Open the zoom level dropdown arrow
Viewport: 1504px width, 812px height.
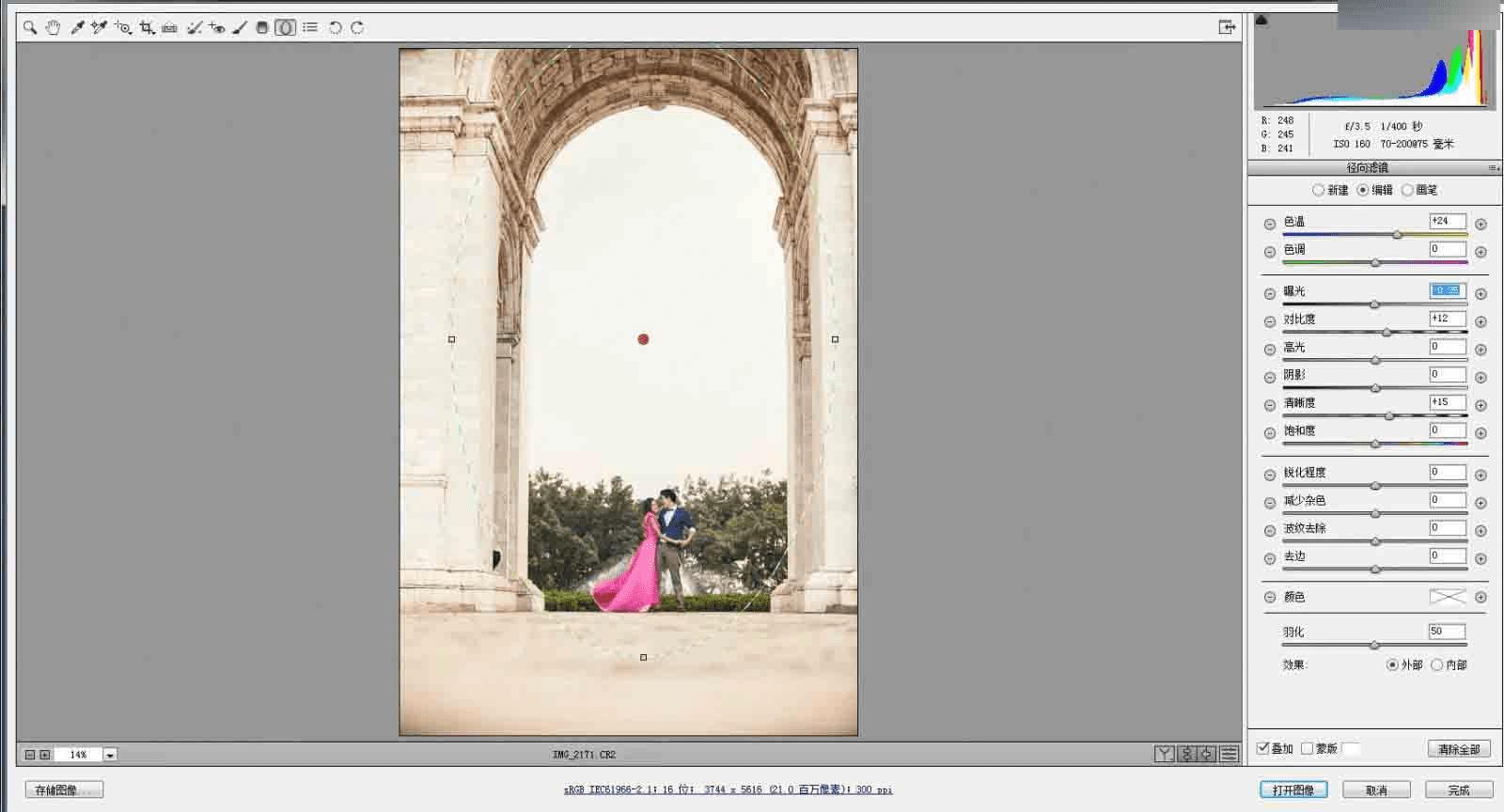[110, 755]
